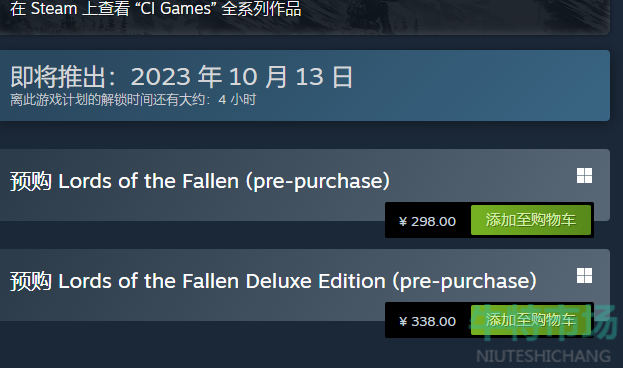
Task: Add Lords of the Fallen ¥298 to cart
Action: 530,220
